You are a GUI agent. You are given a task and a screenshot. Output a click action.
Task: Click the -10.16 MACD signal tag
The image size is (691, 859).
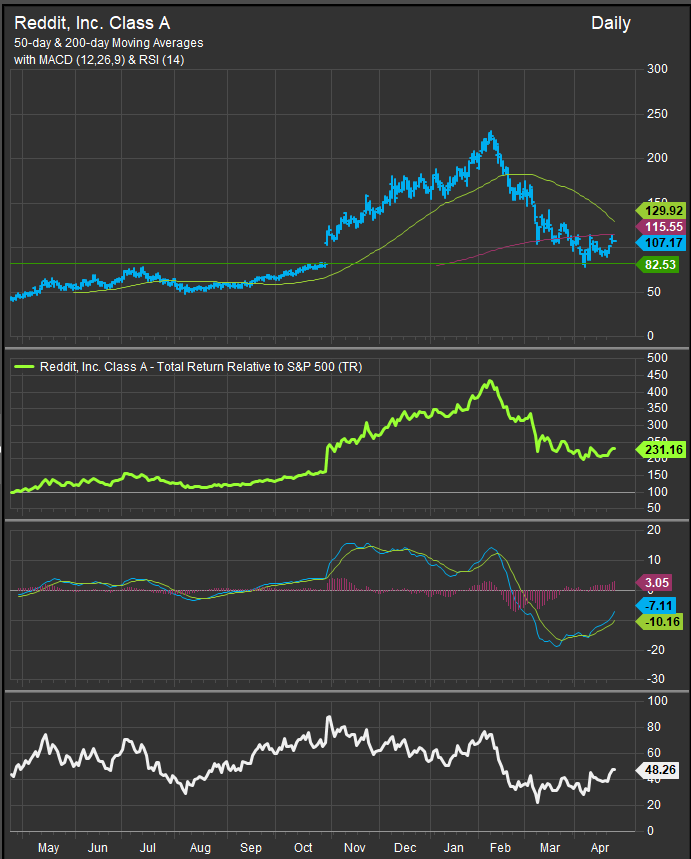point(659,622)
